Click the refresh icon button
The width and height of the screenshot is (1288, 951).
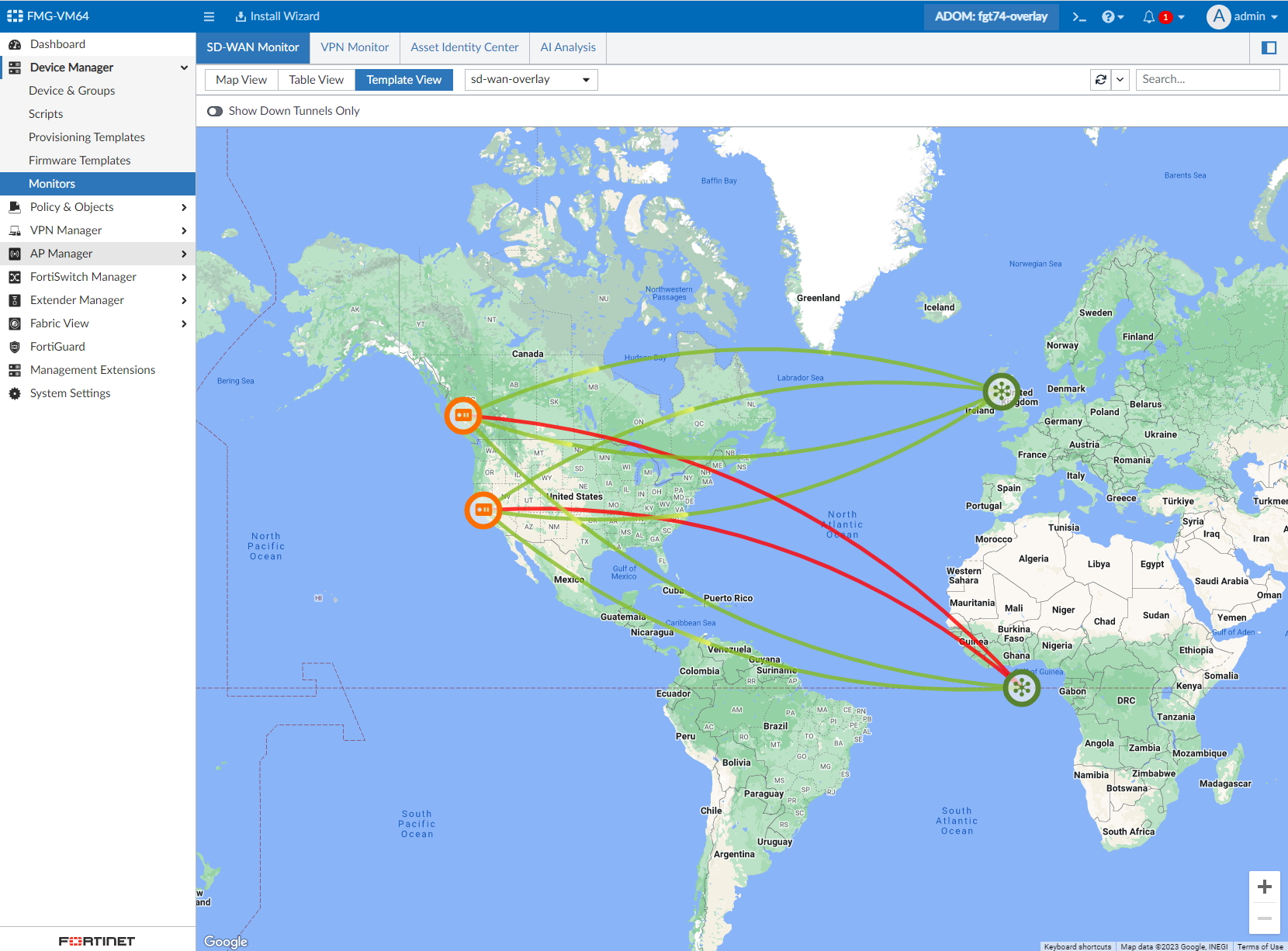tap(1101, 79)
